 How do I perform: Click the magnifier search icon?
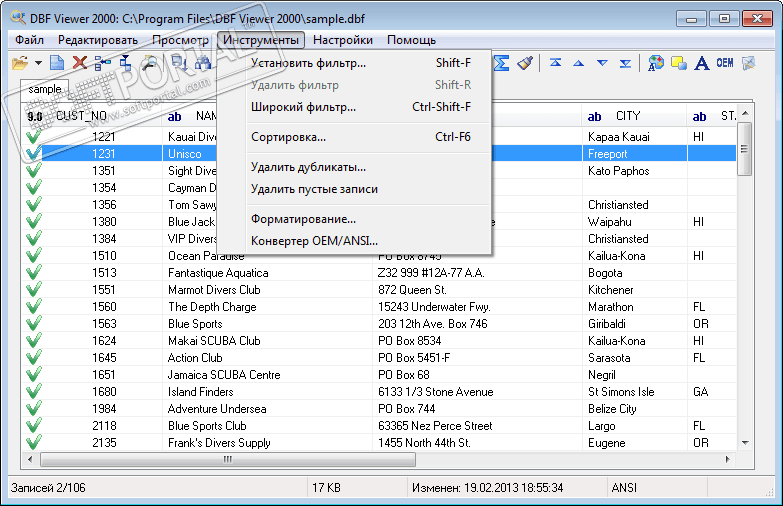click(149, 63)
